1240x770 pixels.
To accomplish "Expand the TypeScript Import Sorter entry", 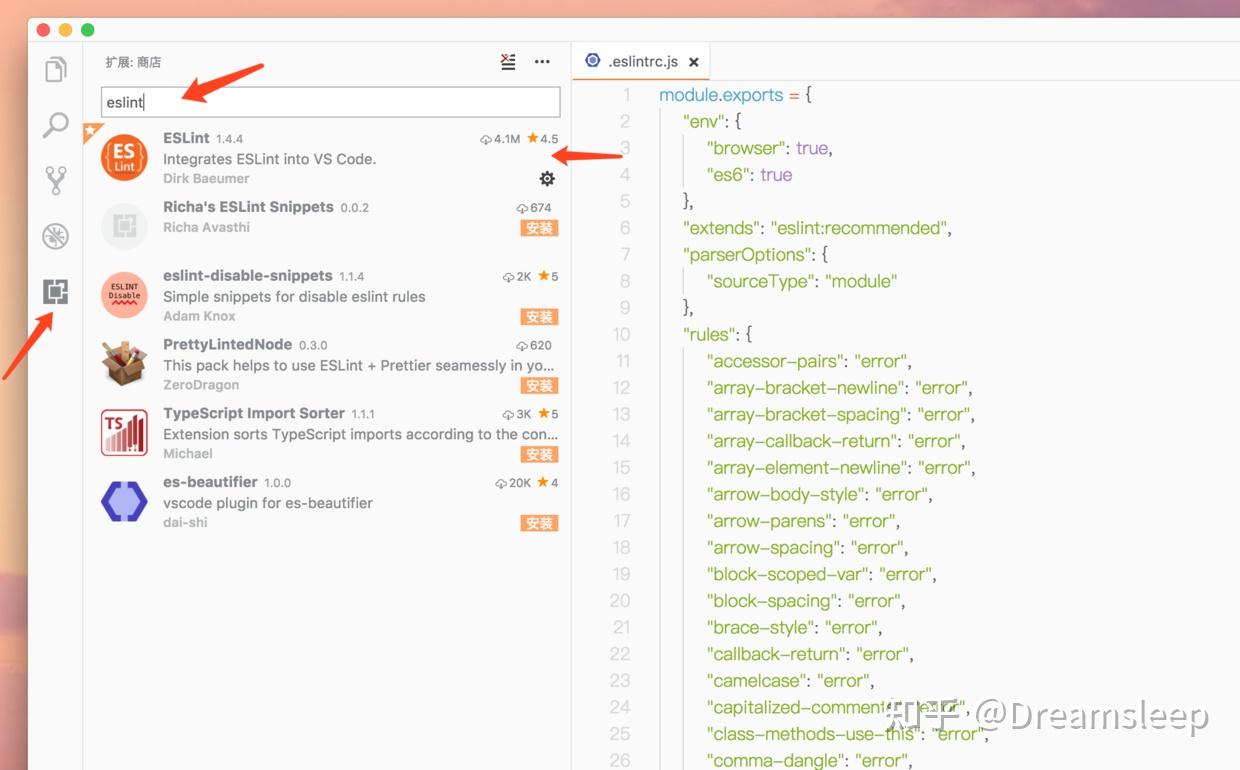I will click(300, 432).
